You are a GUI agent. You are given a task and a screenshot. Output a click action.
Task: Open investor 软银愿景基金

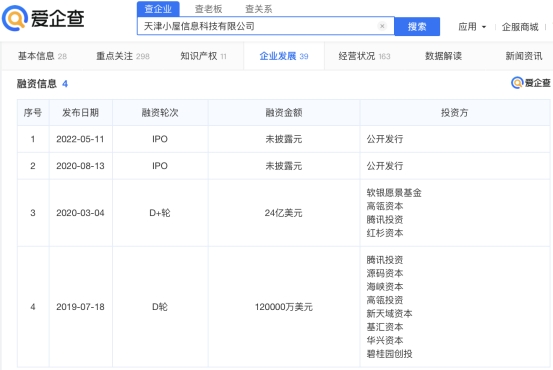tap(394, 193)
